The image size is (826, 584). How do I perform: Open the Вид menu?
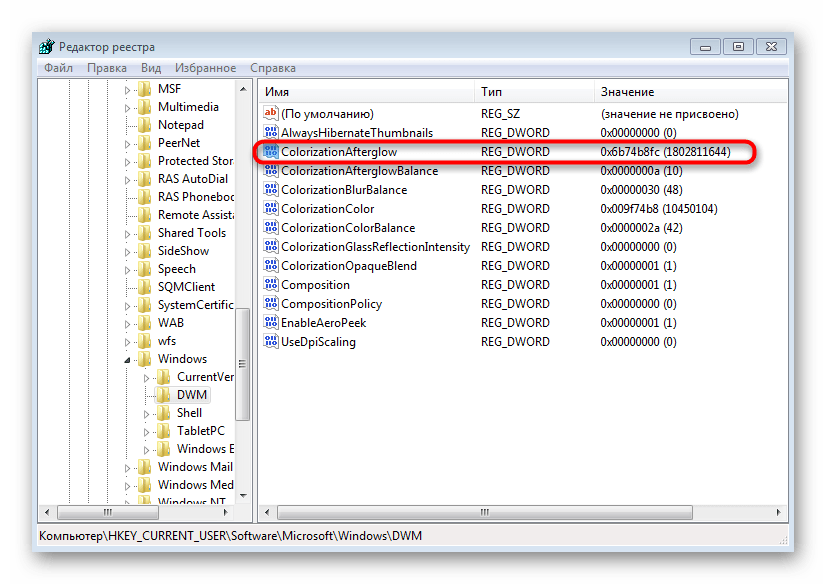tap(151, 68)
